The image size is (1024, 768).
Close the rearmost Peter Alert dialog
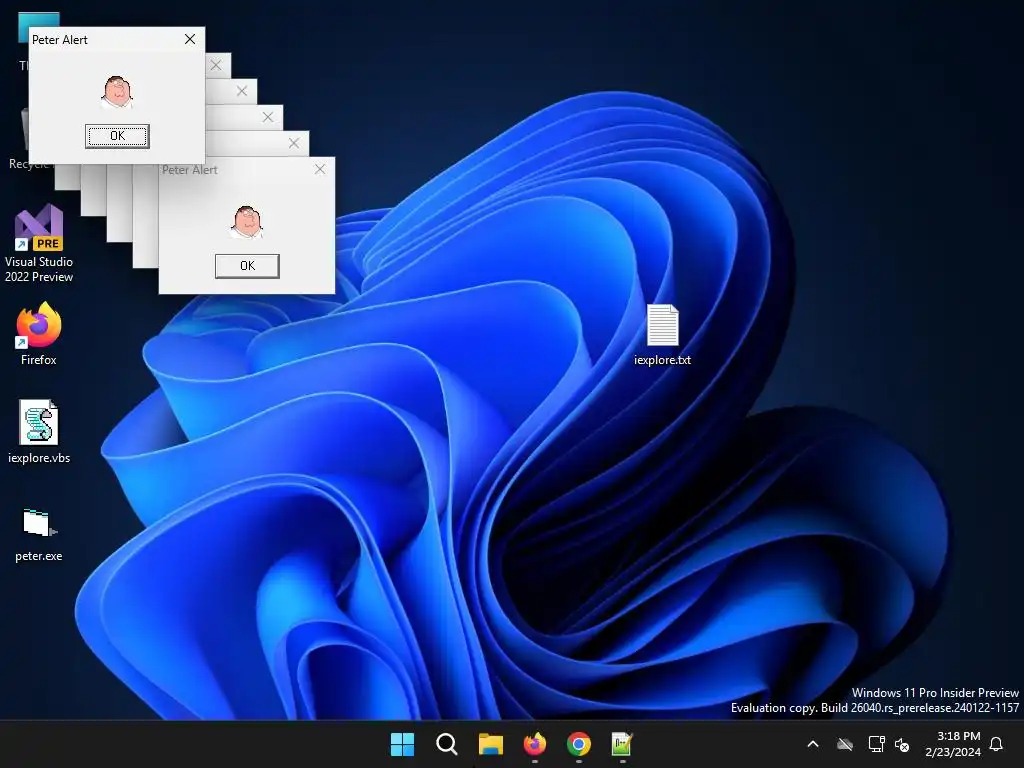(320, 169)
